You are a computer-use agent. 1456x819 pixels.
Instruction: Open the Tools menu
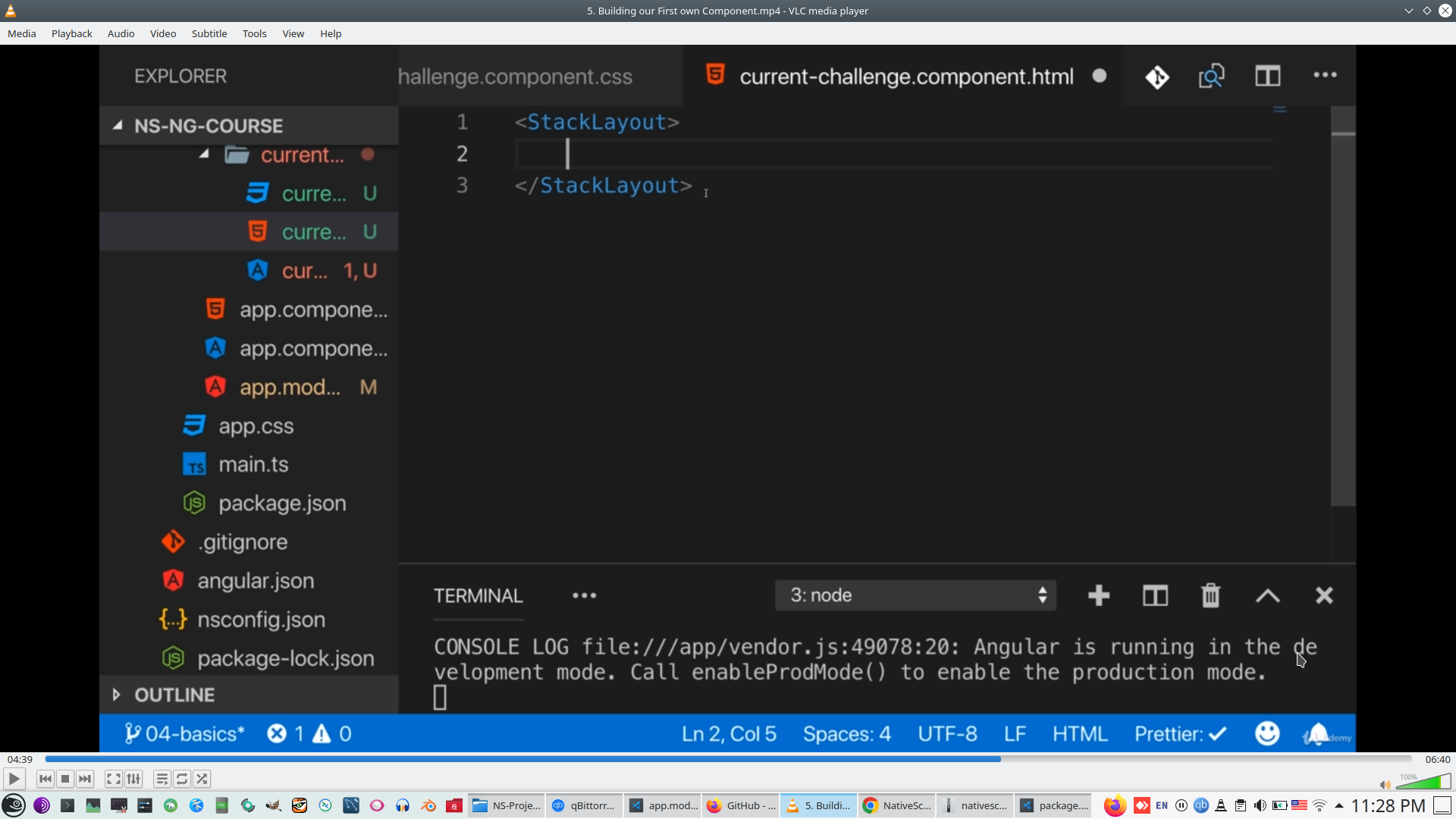point(254,33)
